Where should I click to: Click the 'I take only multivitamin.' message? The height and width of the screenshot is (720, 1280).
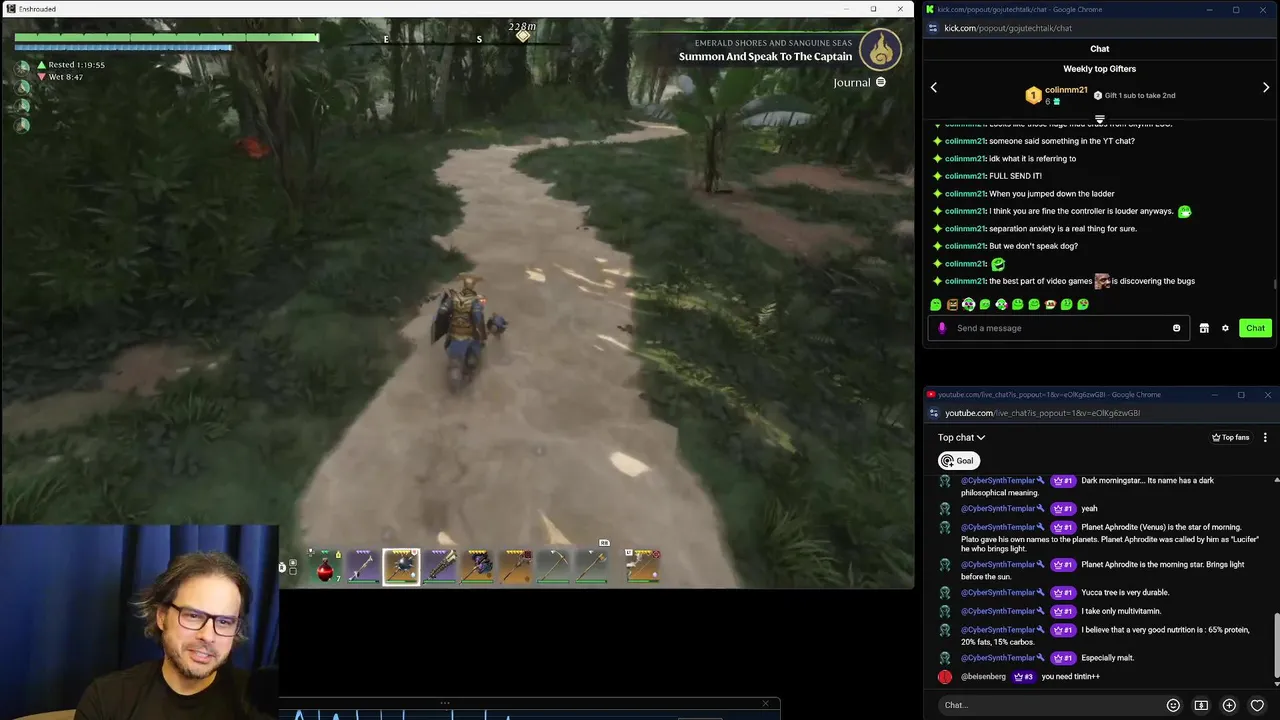coord(1123,611)
